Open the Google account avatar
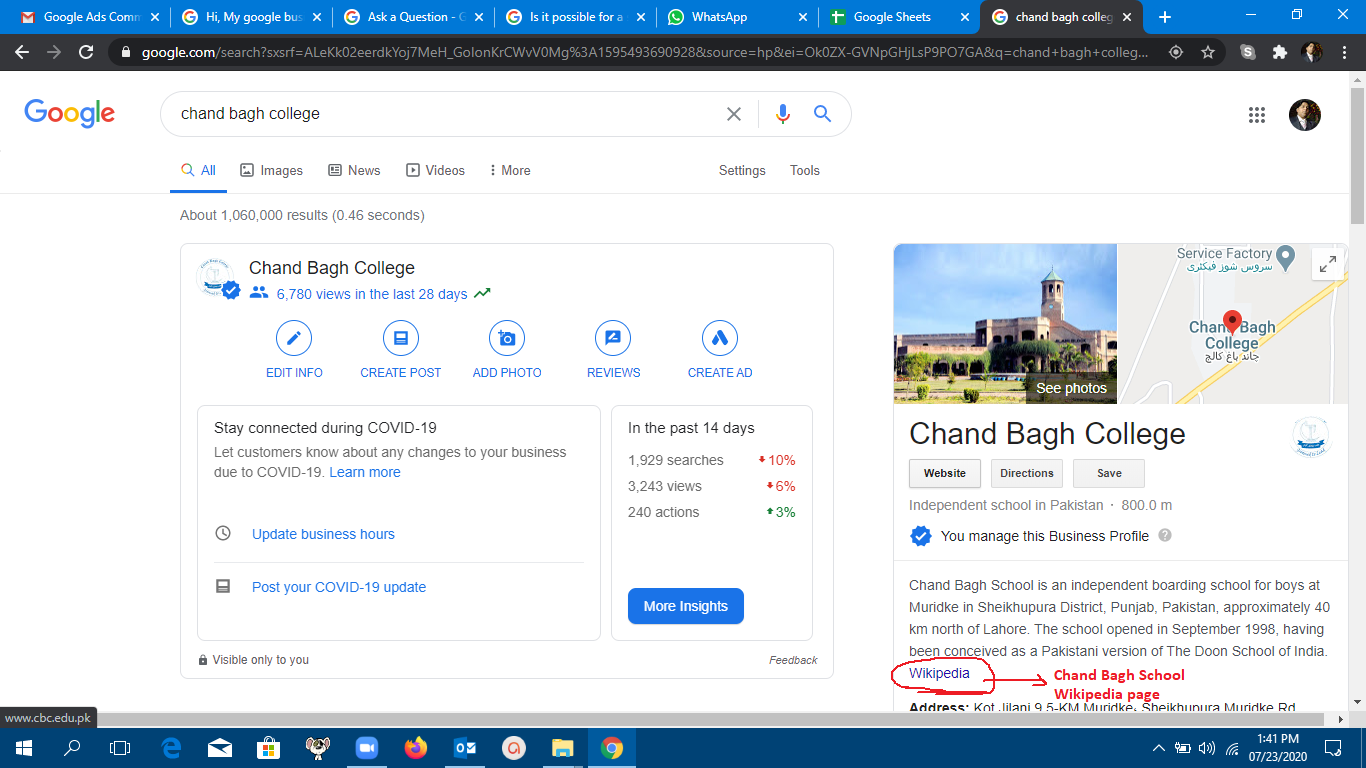The height and width of the screenshot is (768, 1366). point(1305,115)
